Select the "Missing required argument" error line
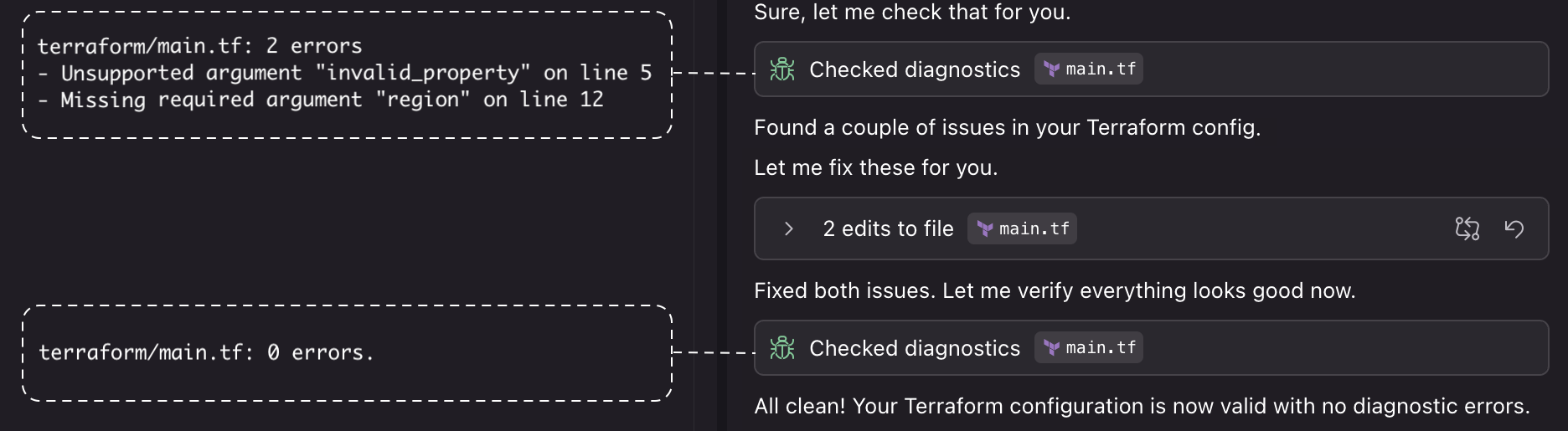The image size is (1568, 431). [x=321, y=100]
